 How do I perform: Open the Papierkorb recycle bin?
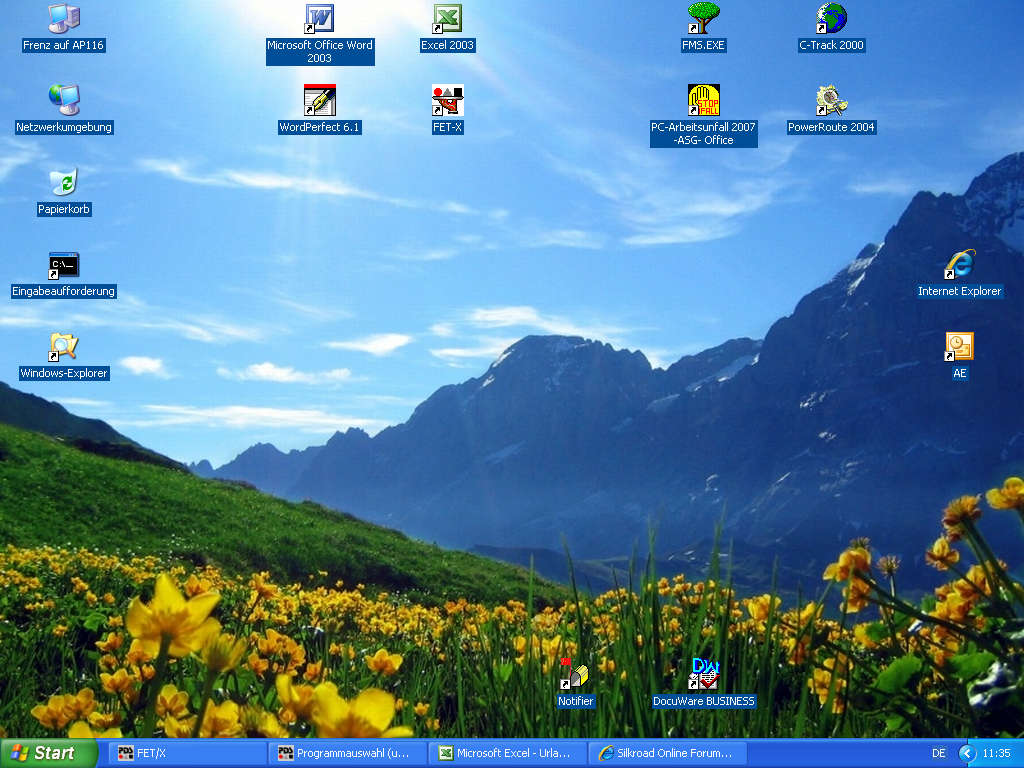click(x=64, y=183)
